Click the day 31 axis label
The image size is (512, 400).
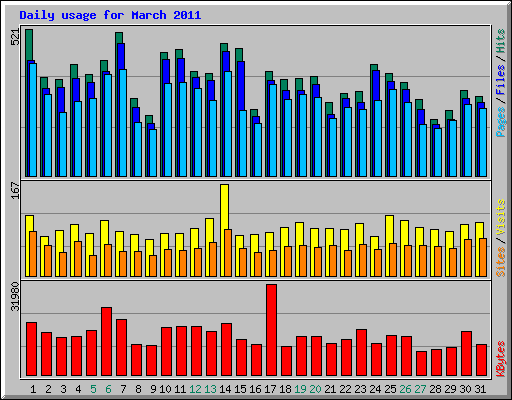(480, 389)
